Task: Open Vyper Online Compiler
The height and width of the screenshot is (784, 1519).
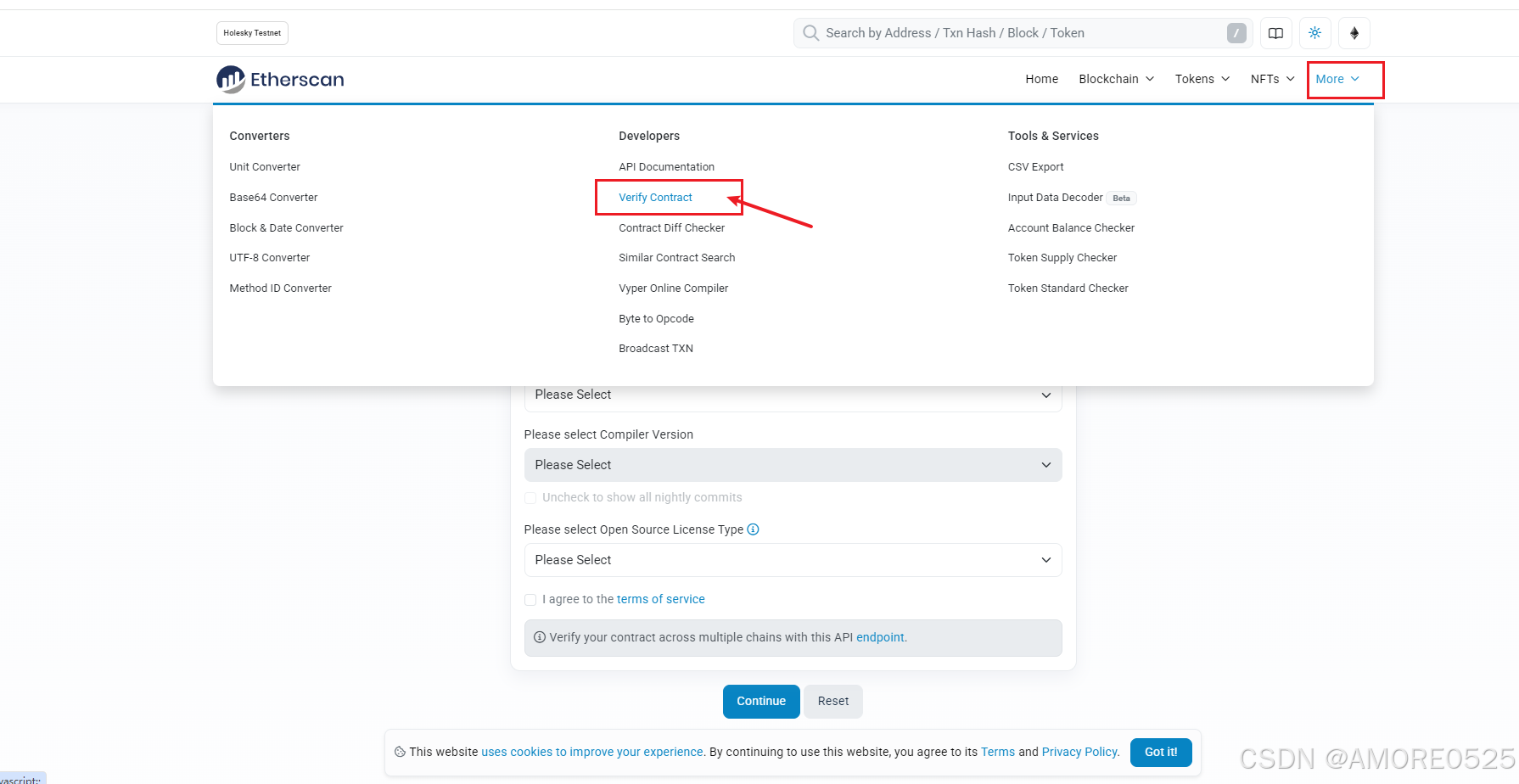Action: (x=673, y=288)
